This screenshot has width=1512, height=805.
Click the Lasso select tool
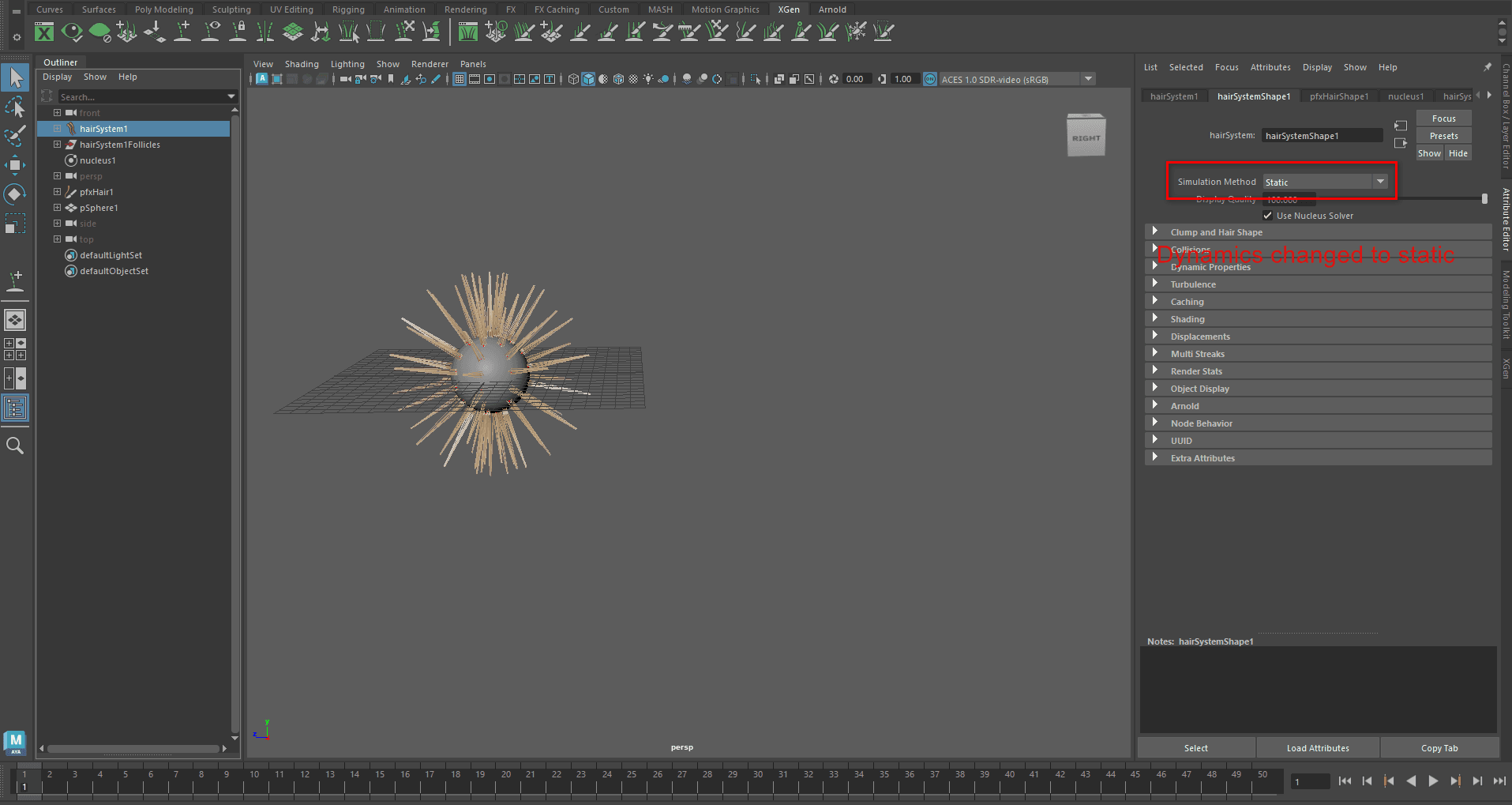15,107
